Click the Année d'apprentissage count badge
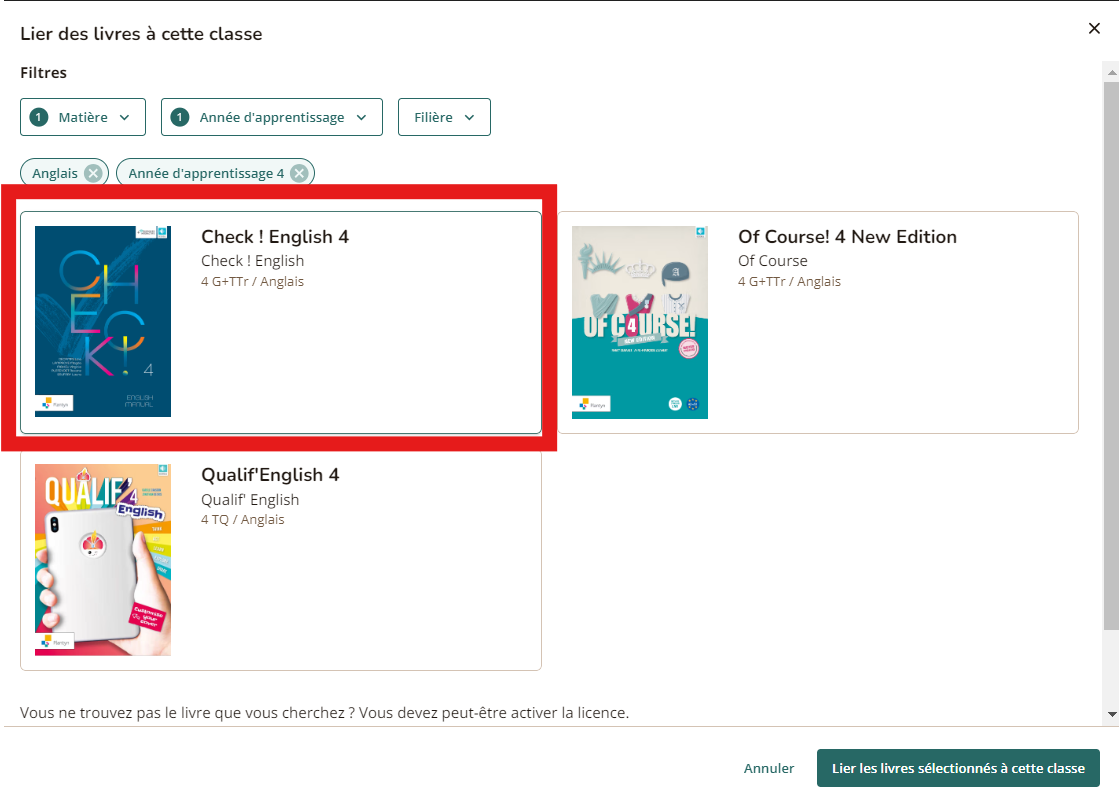This screenshot has width=1119, height=797. tap(180, 117)
